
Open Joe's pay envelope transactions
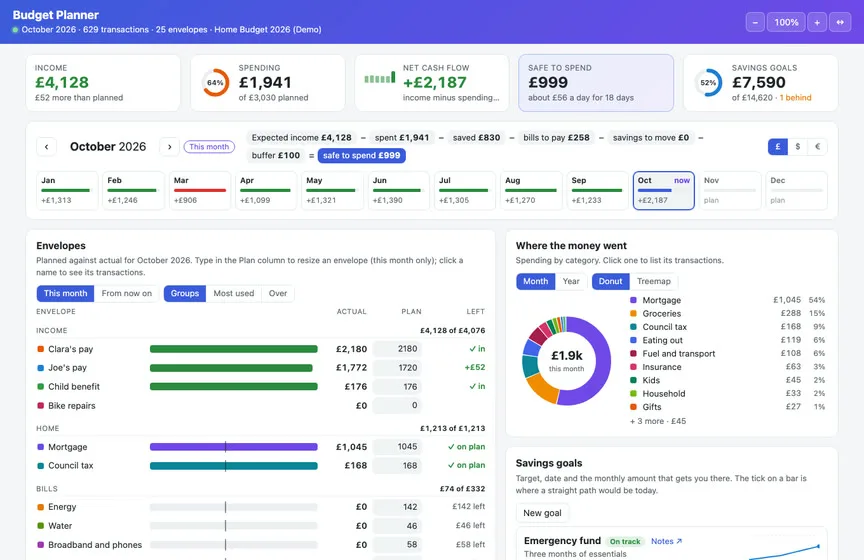[67, 368]
